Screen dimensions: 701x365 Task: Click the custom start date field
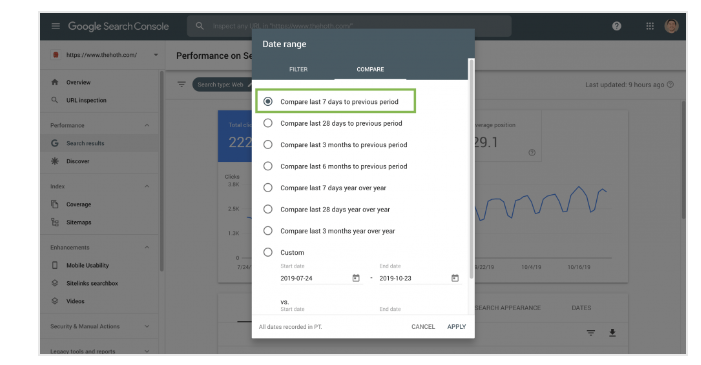coord(316,278)
